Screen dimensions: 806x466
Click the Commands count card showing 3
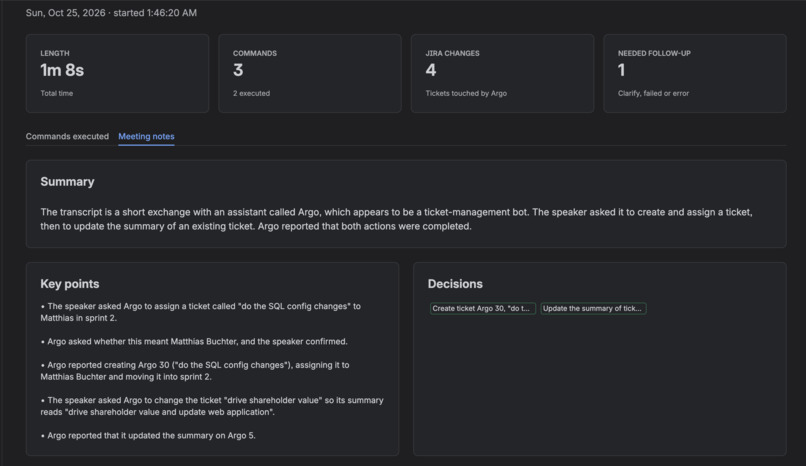310,73
